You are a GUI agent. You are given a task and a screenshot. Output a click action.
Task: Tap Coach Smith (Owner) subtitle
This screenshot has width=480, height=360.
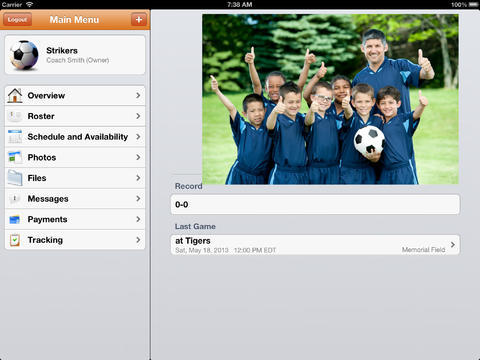[78, 60]
